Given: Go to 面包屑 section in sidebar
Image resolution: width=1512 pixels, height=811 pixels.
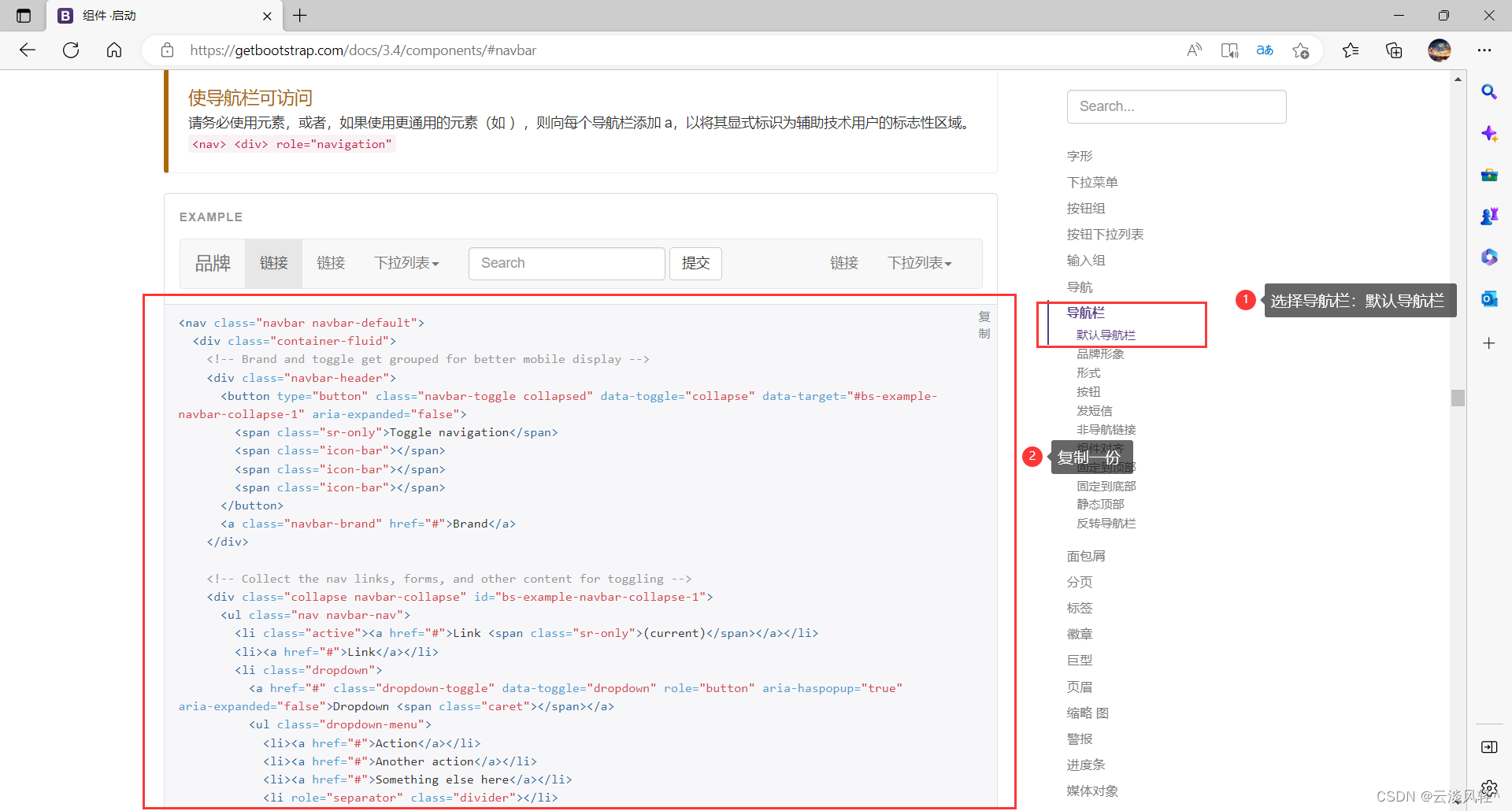Looking at the screenshot, I should point(1086,556).
